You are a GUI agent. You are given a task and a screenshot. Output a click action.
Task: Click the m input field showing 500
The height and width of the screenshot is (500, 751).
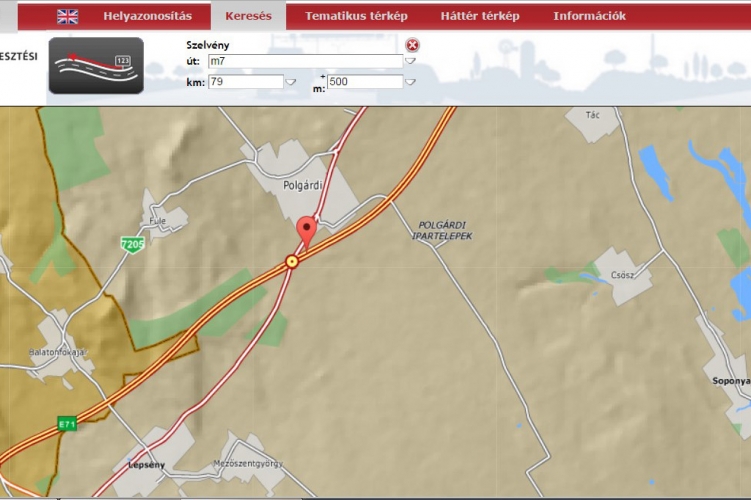(364, 82)
